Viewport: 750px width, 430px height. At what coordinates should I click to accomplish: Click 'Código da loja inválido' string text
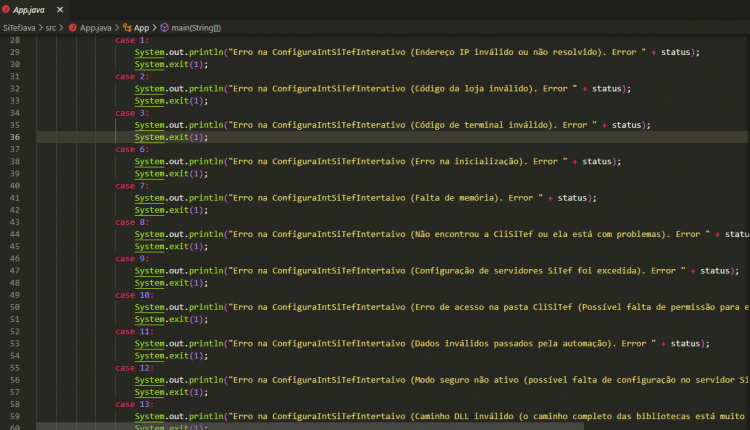click(x=471, y=88)
